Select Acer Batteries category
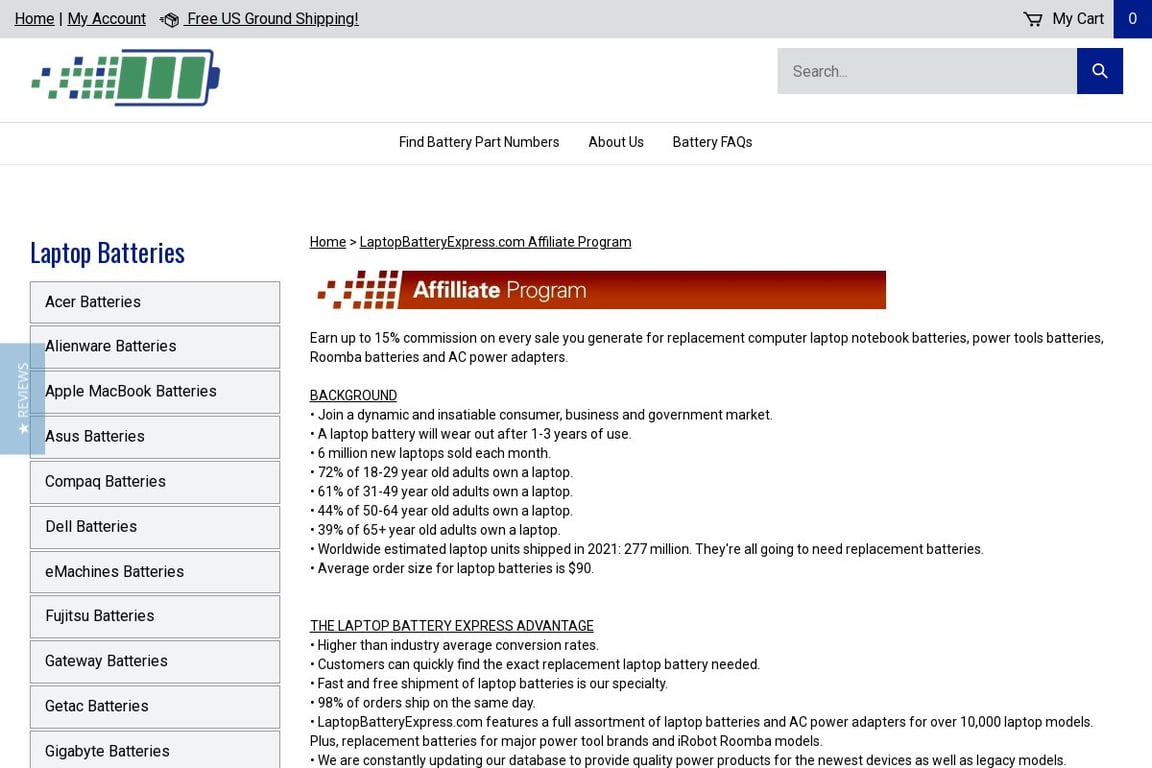This screenshot has height=768, width=1152. 155,302
